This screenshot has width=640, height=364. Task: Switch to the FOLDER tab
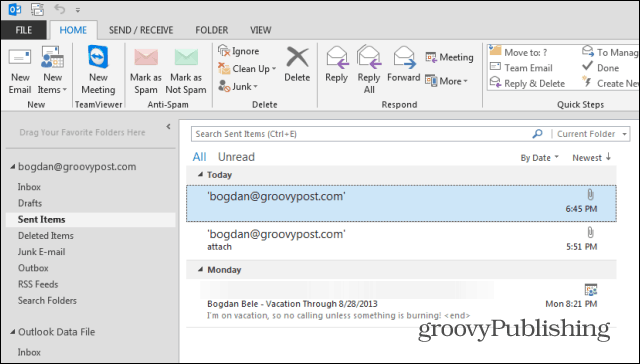coord(211,30)
